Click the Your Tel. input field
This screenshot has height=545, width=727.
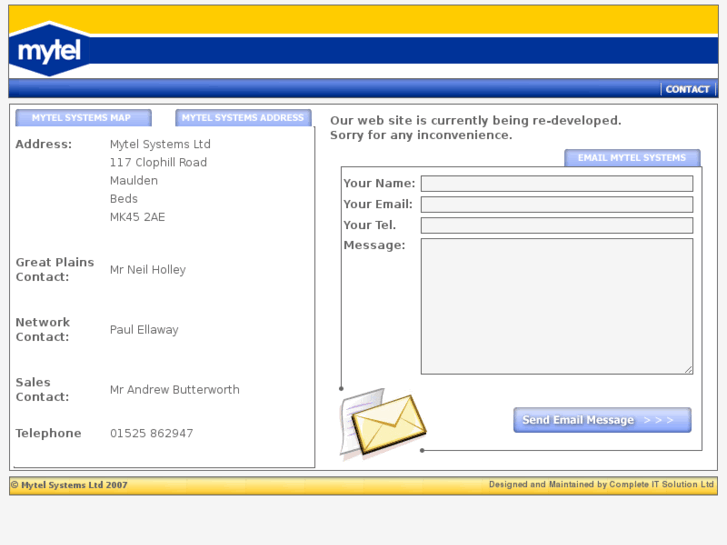(557, 225)
